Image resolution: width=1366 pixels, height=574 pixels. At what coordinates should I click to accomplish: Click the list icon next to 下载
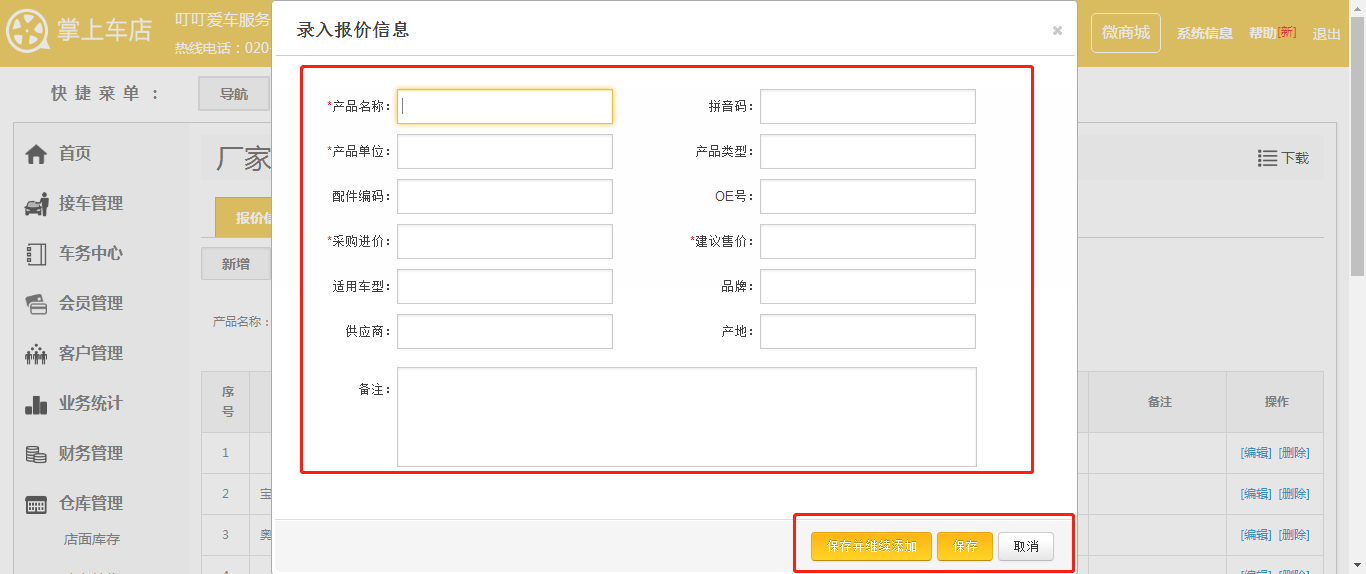(1267, 158)
